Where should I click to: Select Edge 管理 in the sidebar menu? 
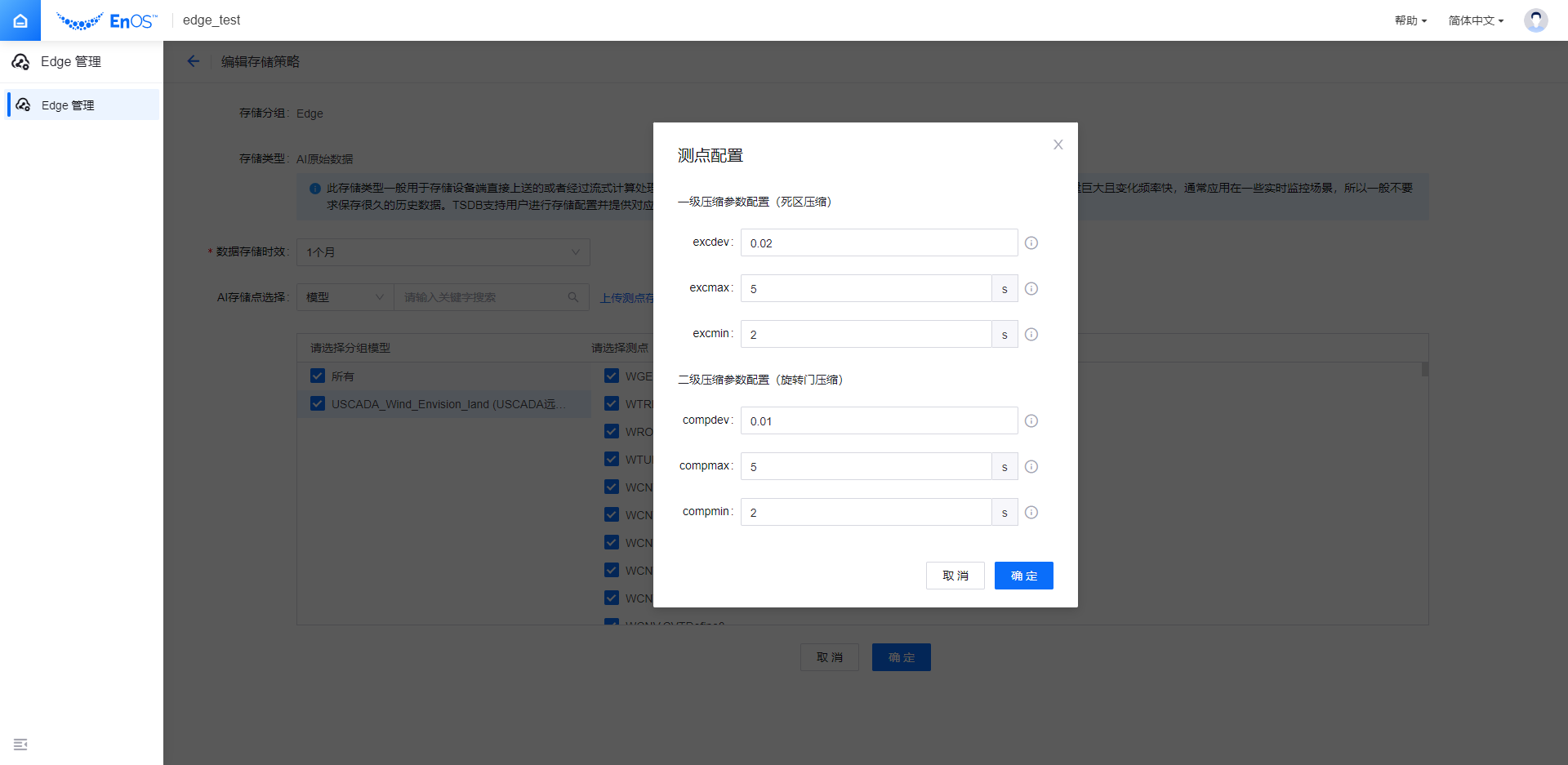tap(82, 105)
